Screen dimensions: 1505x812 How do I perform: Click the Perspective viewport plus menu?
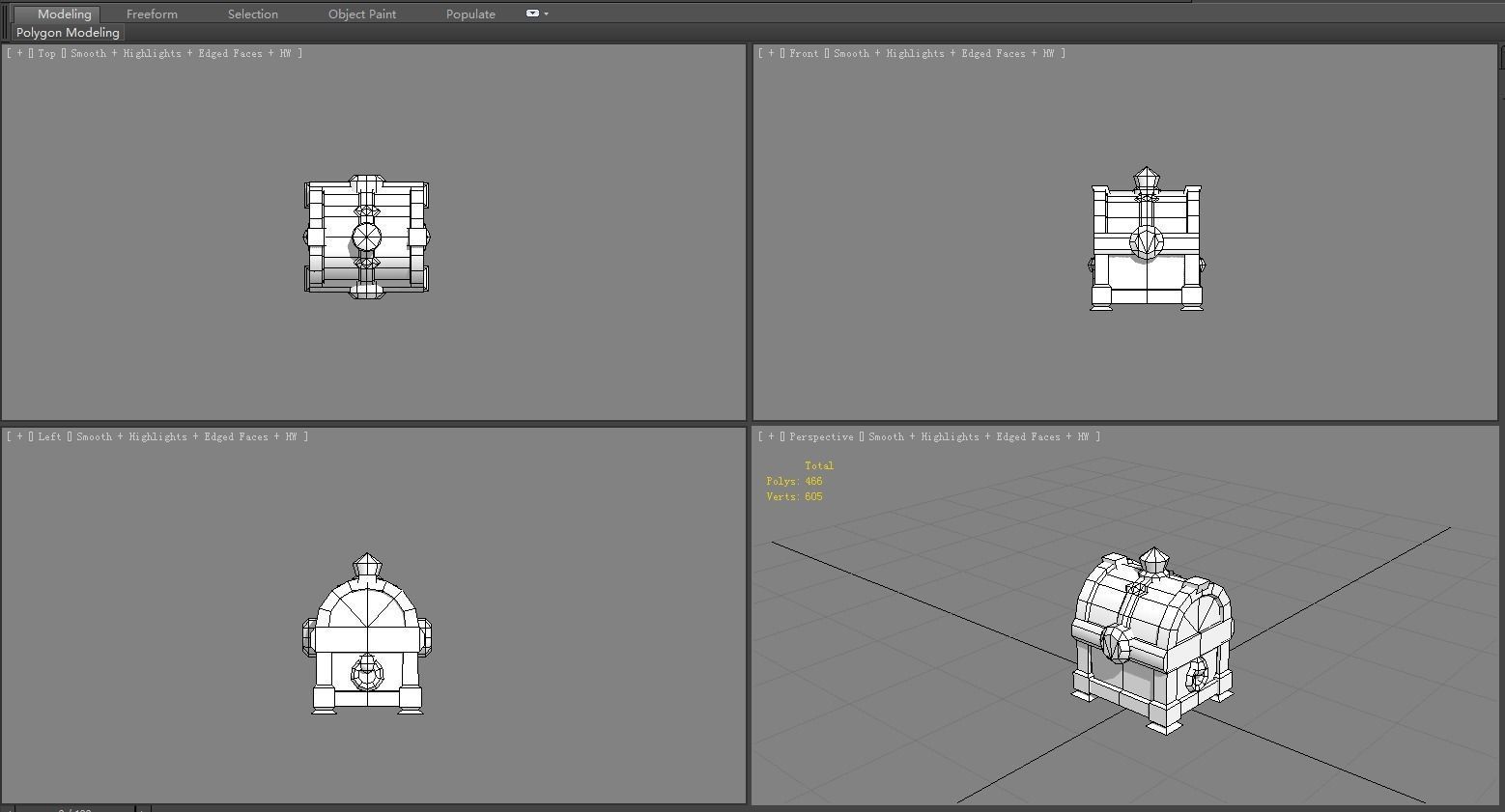point(771,436)
